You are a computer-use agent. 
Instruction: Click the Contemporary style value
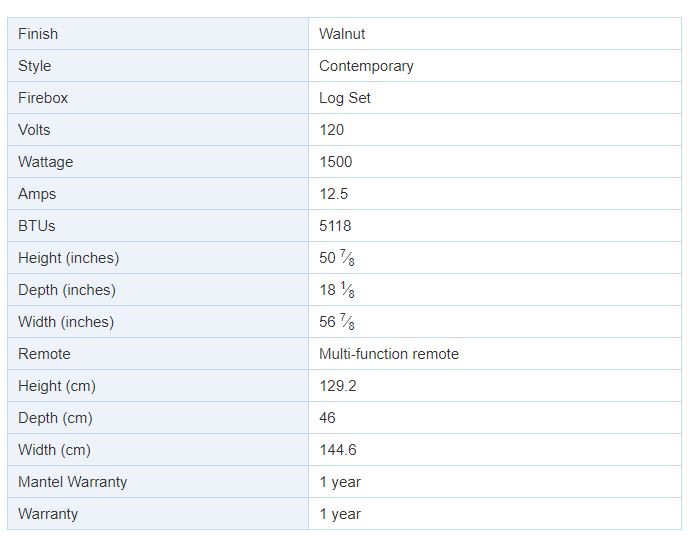[x=366, y=66]
